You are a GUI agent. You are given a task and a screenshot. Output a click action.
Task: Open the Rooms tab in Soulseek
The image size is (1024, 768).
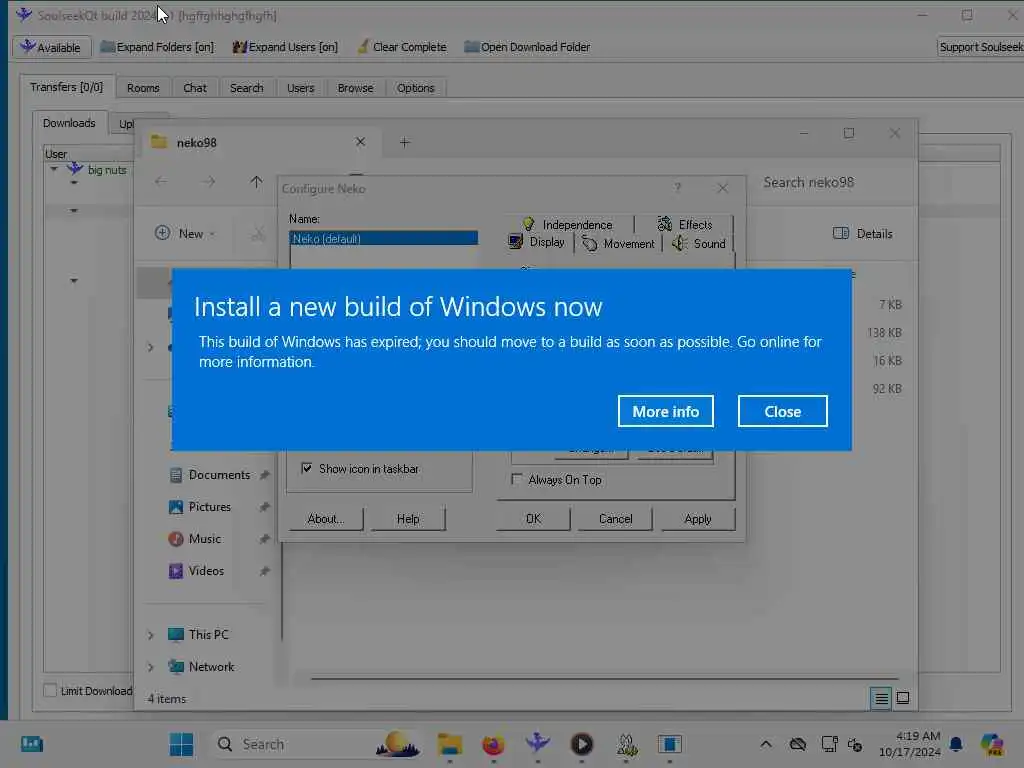coord(143,88)
